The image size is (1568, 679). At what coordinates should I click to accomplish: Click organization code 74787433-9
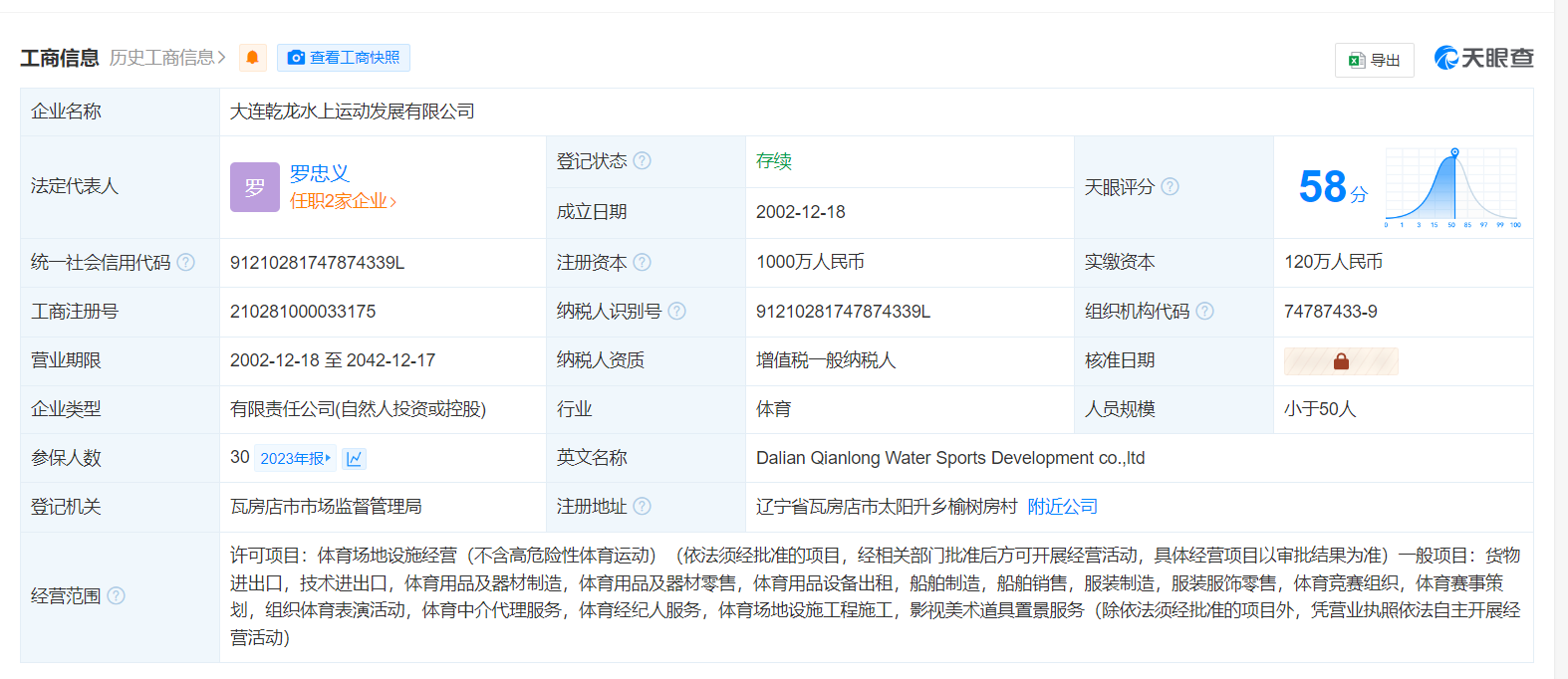click(1331, 312)
